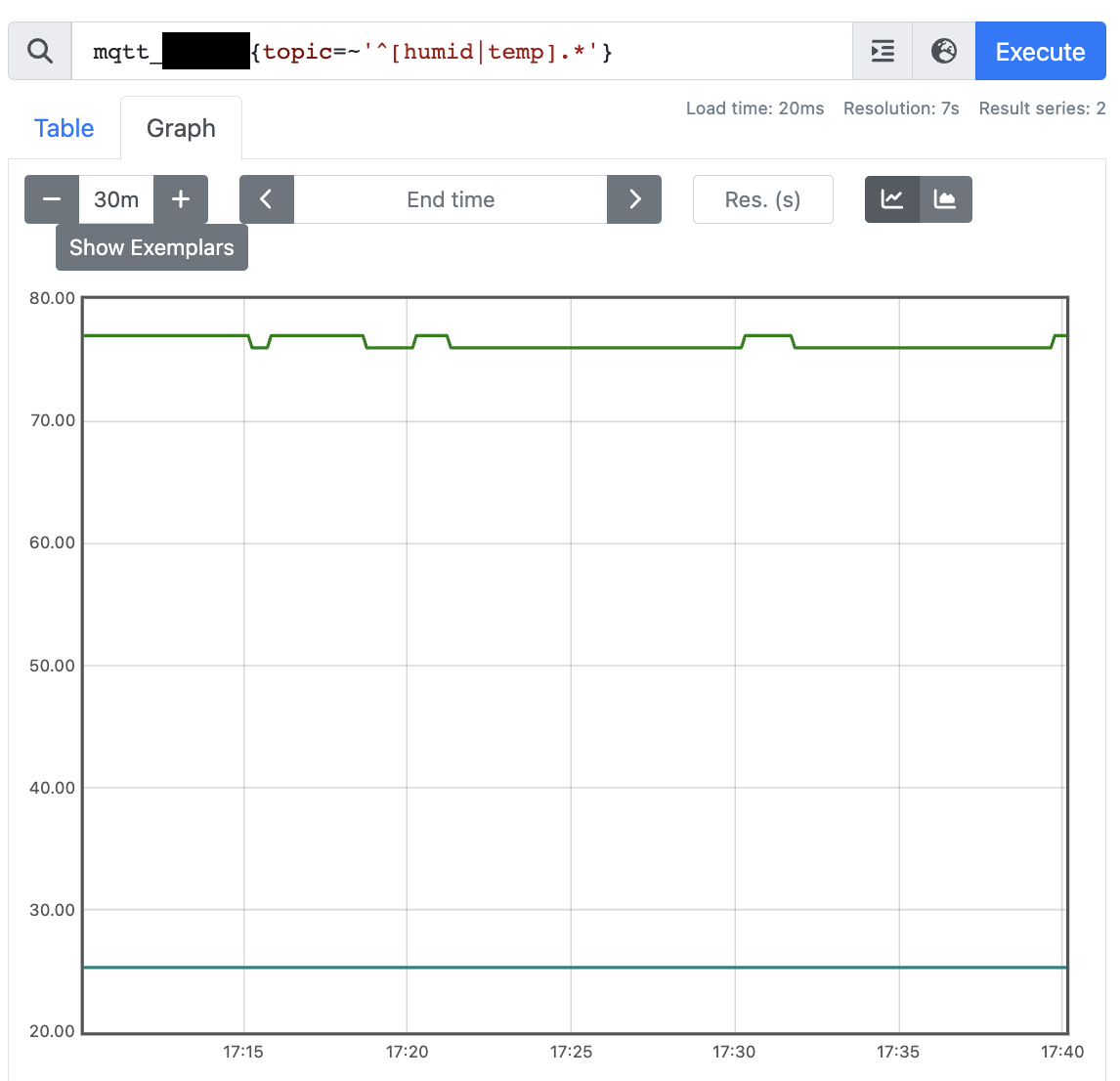Screen dimensions: 1120x1081
Task: Run the query with Execute
Action: coord(1040,52)
